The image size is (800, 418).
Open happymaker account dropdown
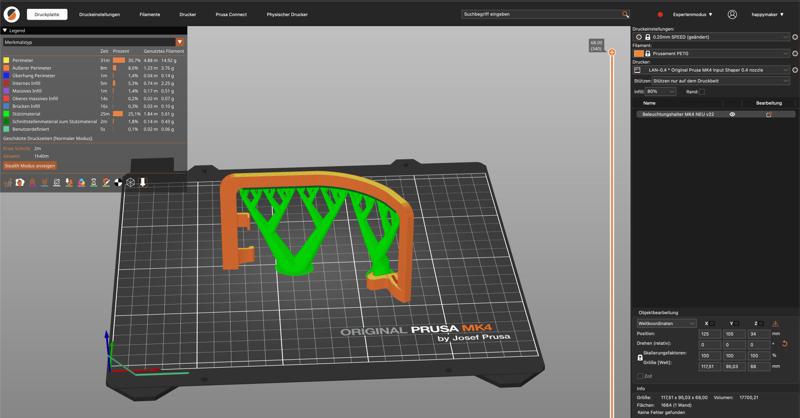click(767, 15)
